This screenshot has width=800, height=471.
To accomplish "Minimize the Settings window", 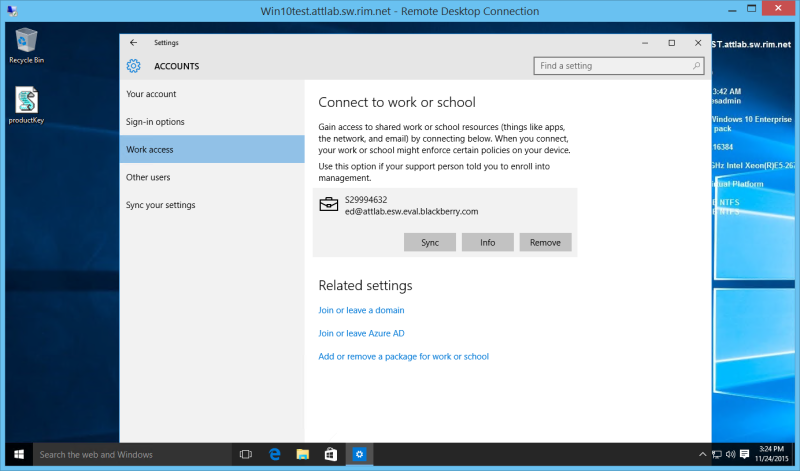I will point(645,43).
